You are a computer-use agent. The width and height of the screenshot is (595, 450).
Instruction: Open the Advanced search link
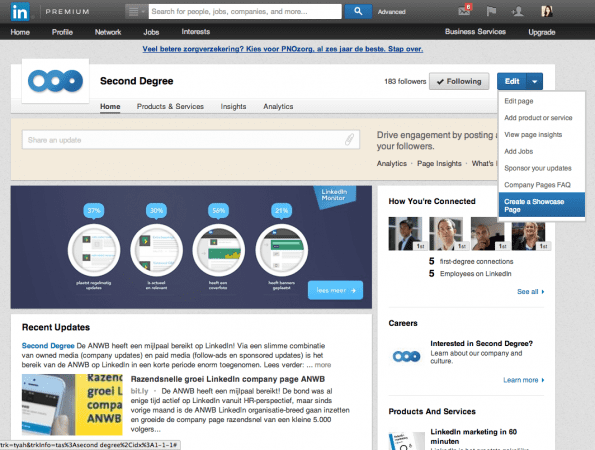(392, 12)
